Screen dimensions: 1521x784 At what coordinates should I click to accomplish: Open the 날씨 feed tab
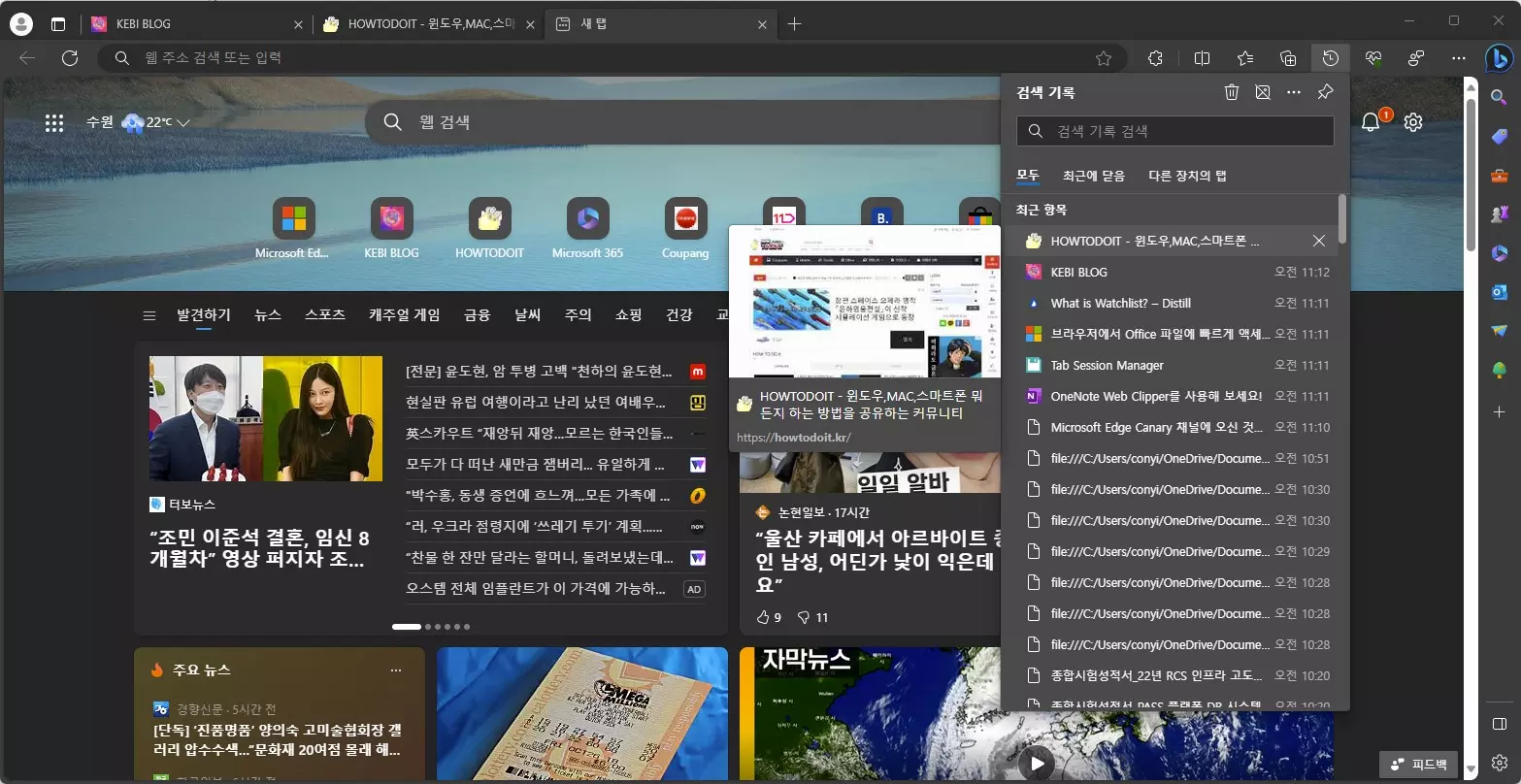[527, 314]
